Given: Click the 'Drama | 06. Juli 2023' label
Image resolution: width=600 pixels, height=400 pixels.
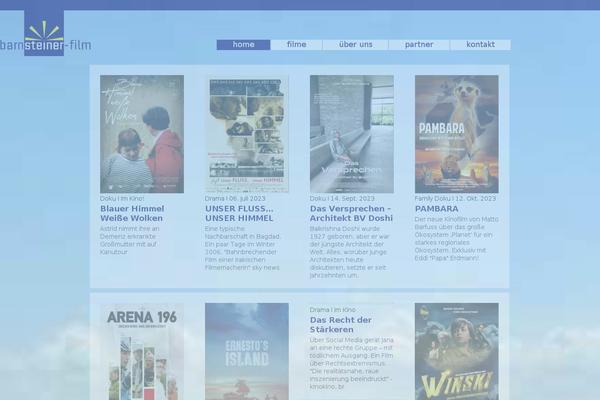Looking at the screenshot, I should coord(235,199).
